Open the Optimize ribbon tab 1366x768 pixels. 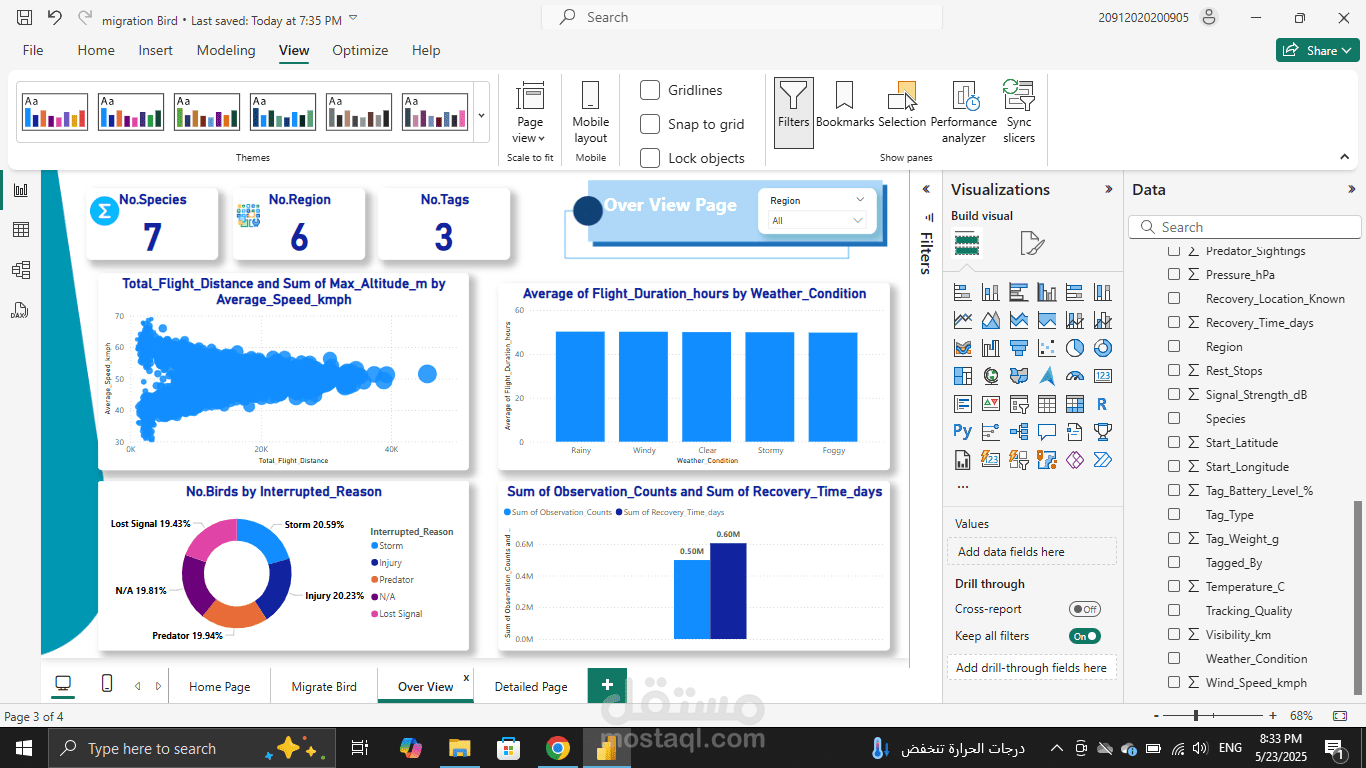[x=360, y=50]
